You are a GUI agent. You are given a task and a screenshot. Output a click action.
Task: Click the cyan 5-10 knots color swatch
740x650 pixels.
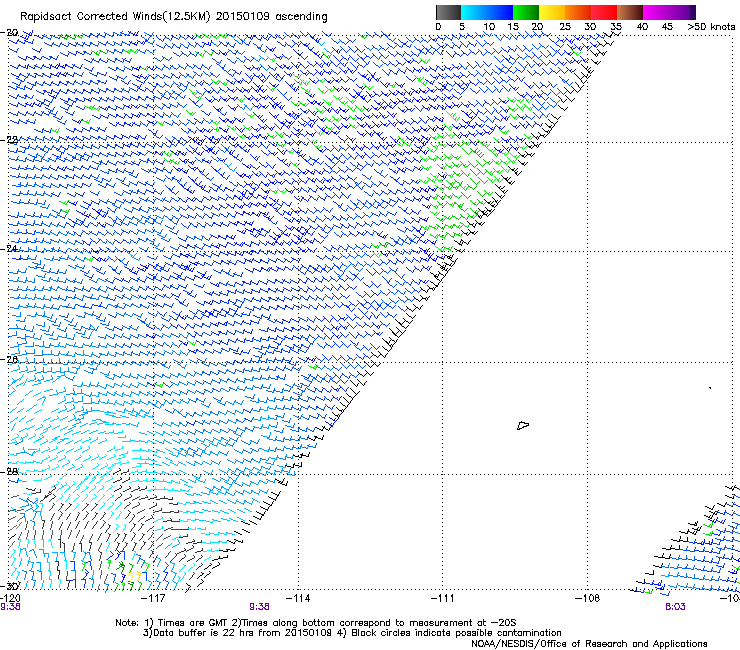click(x=474, y=12)
